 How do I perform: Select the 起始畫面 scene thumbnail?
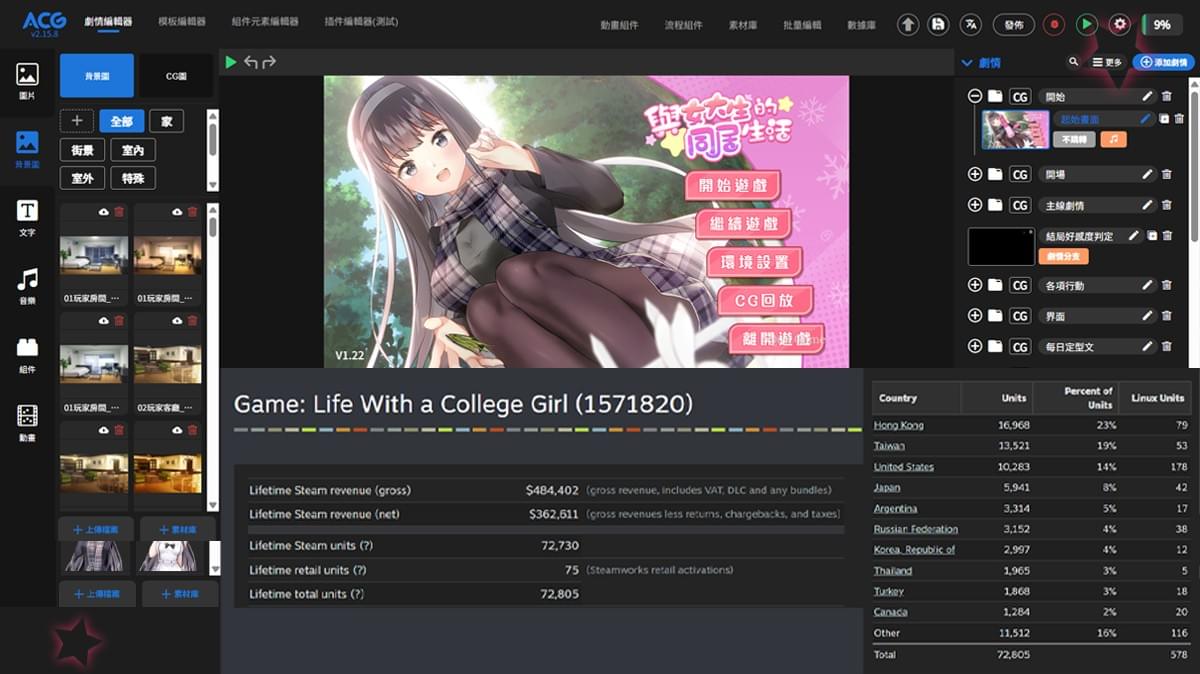coord(1015,129)
